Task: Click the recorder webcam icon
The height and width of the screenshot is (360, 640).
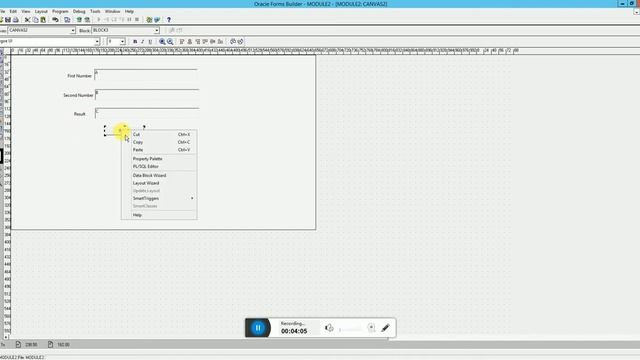Action: [x=371, y=328]
